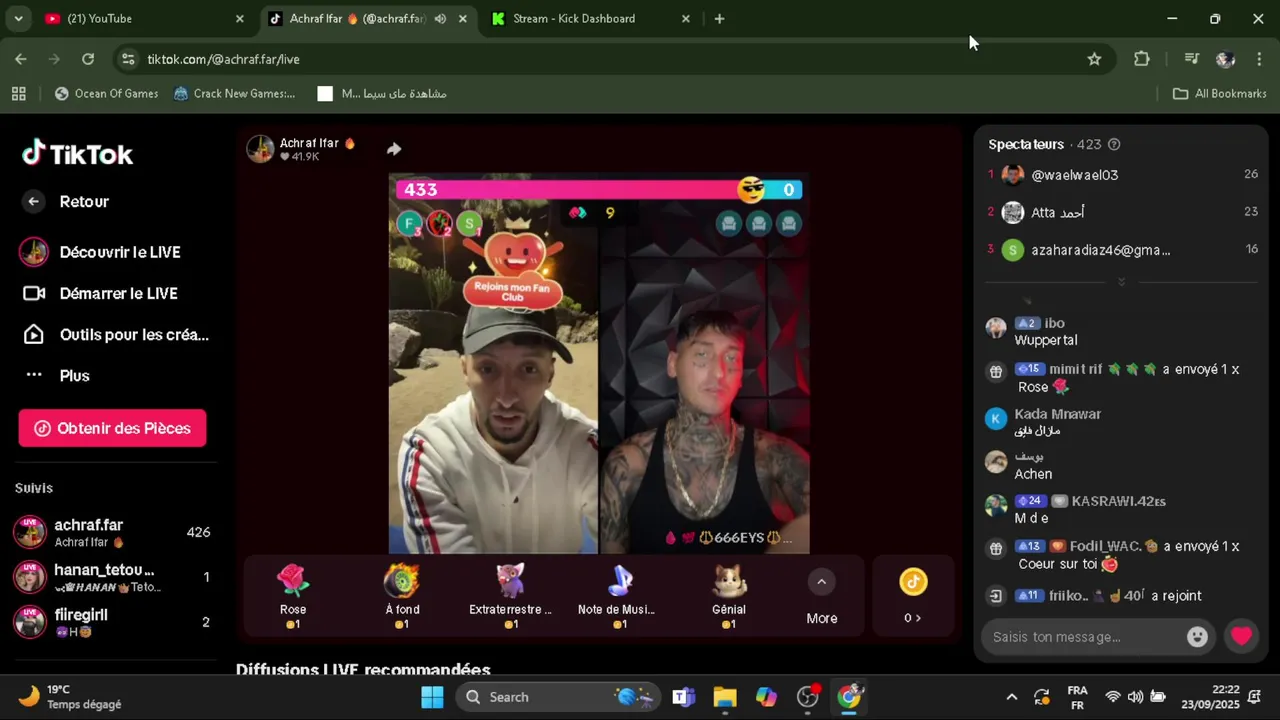Switch to Stream - Kick Dashboard tab
The width and height of the screenshot is (1280, 720).
coord(590,18)
